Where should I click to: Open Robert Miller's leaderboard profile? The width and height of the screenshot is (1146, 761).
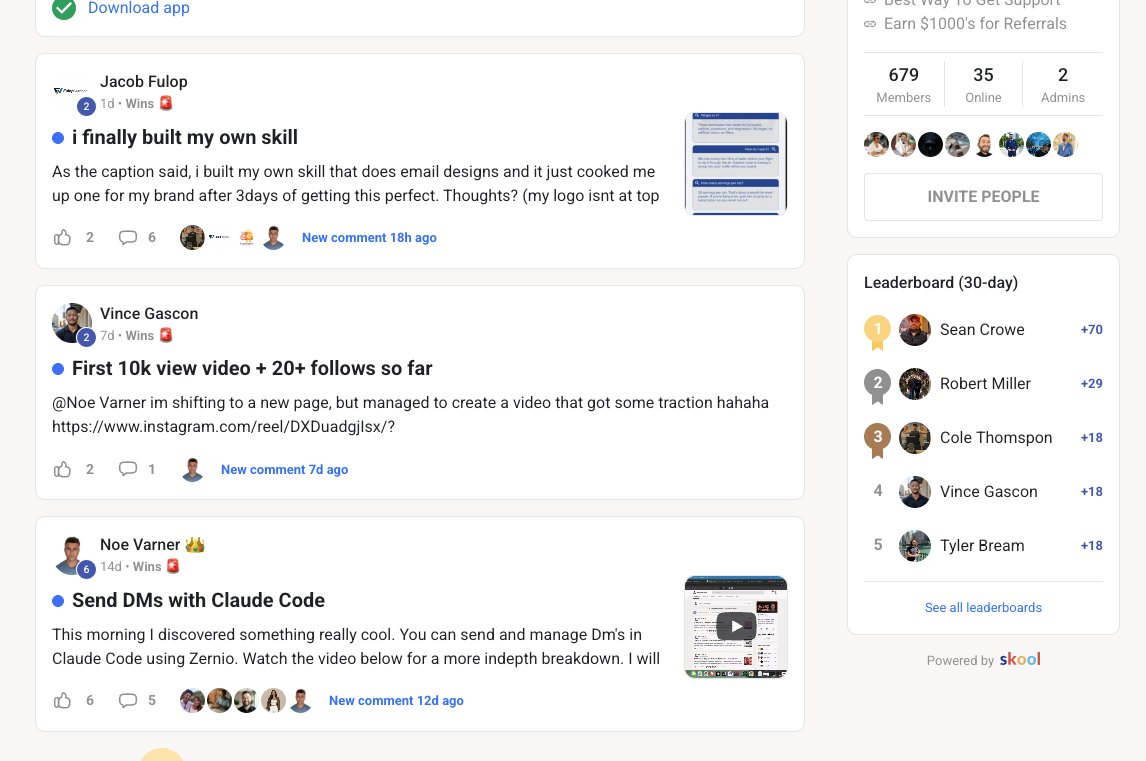(984, 383)
